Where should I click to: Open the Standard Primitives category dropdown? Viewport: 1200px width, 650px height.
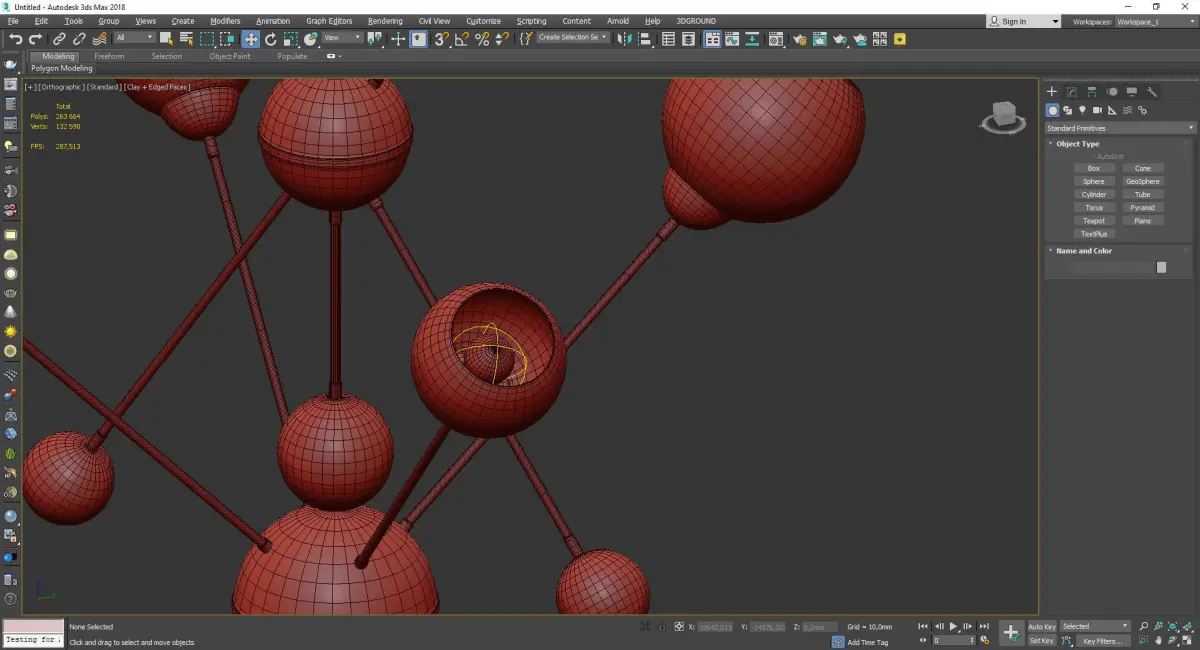(x=1120, y=128)
